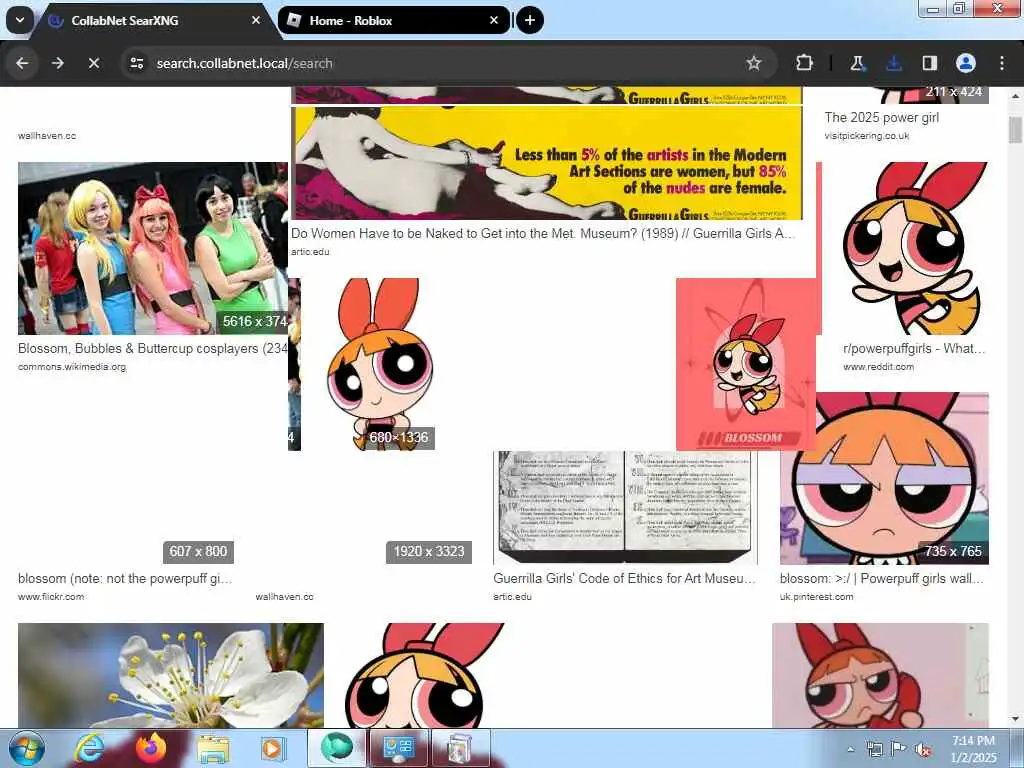Open the Blossom thumbnail labeled 680×1336

[x=379, y=364]
